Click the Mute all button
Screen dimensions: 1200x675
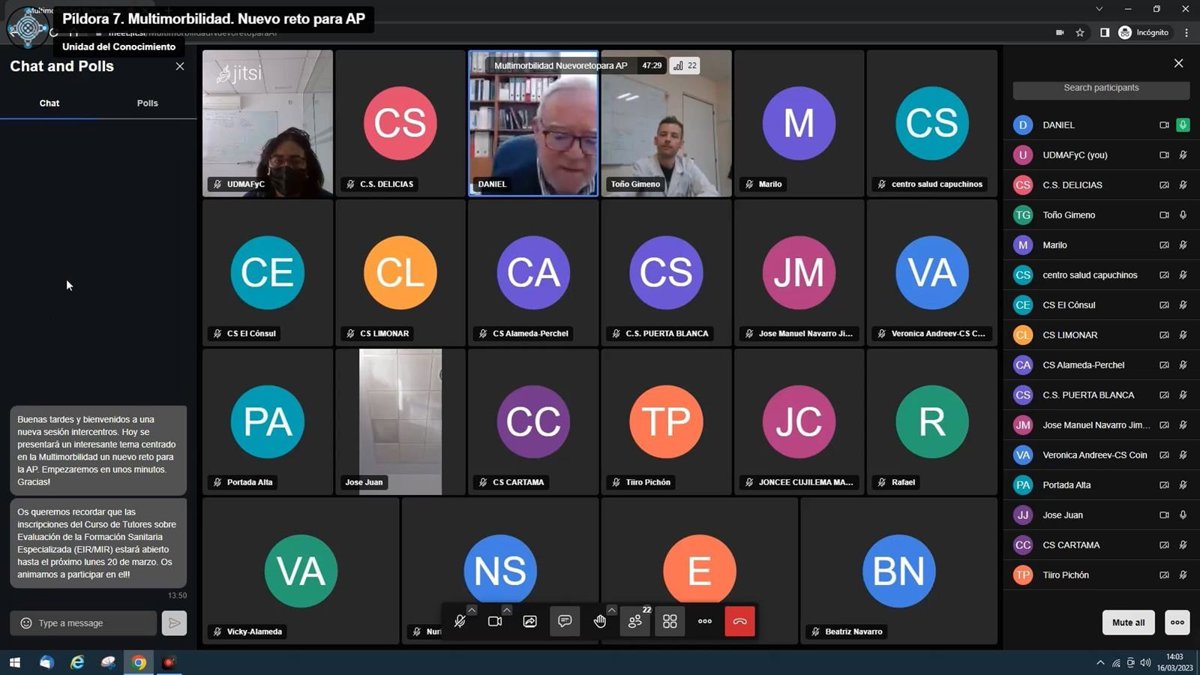(1128, 622)
